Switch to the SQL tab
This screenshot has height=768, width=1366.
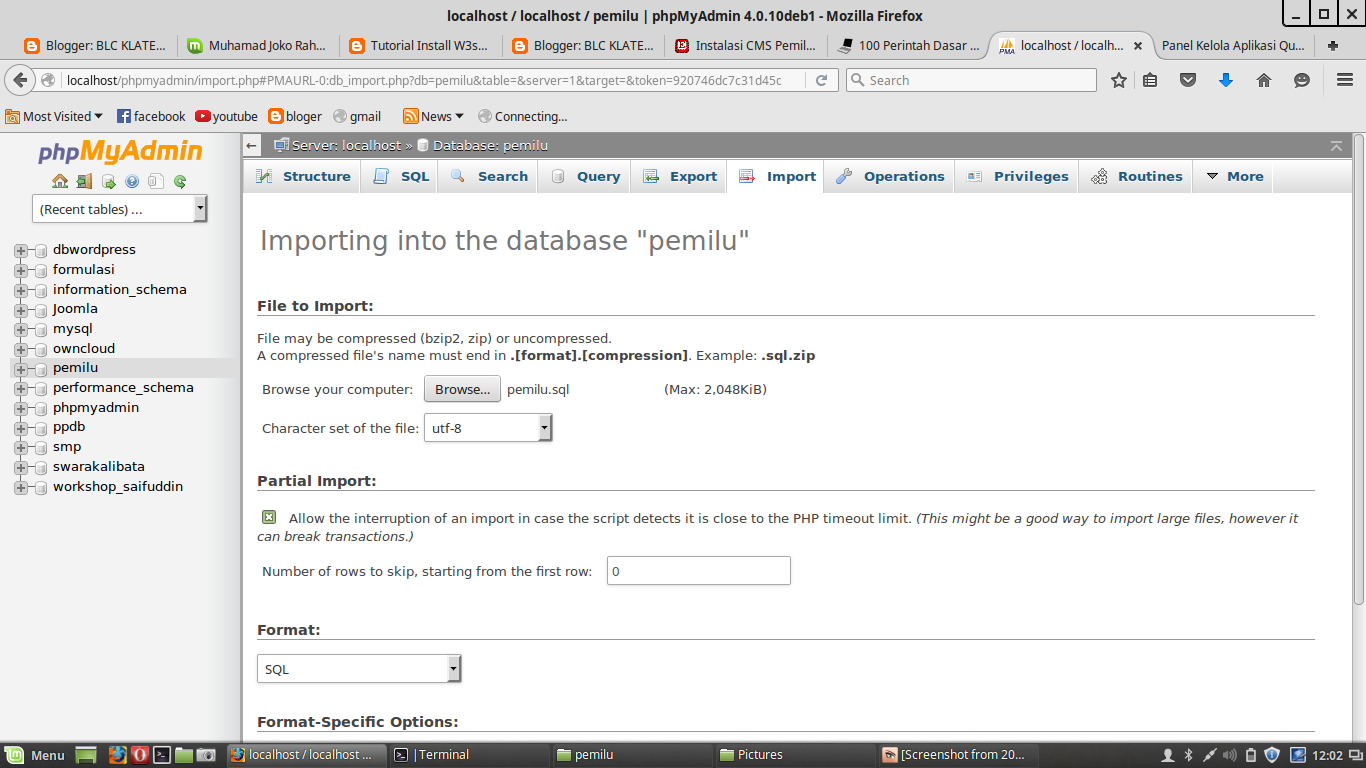click(x=401, y=176)
